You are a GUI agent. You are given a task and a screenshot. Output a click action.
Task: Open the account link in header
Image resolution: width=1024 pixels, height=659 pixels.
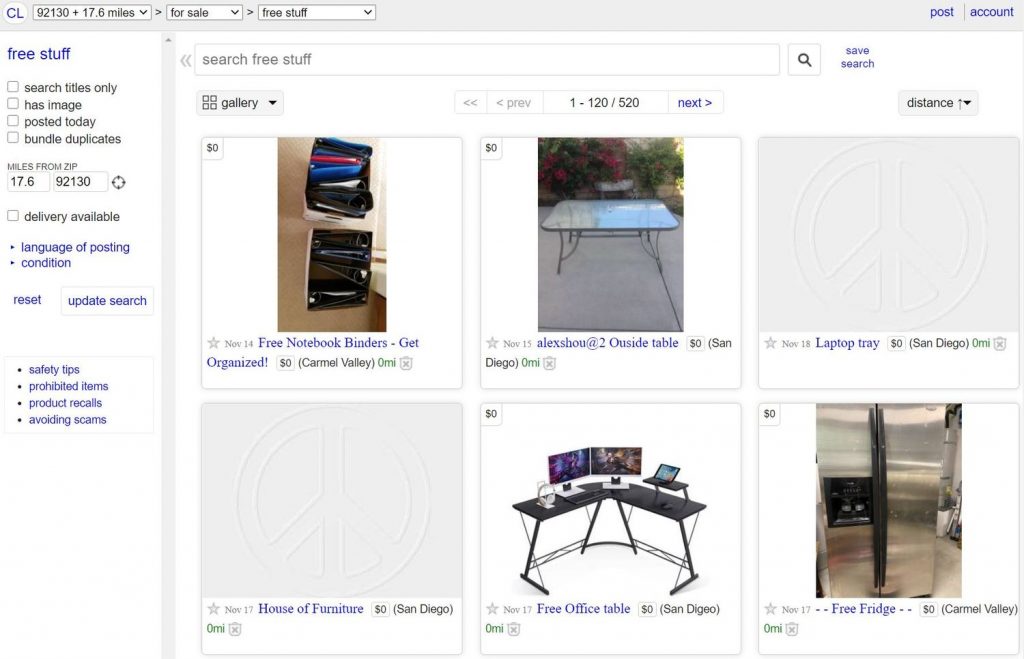click(991, 12)
